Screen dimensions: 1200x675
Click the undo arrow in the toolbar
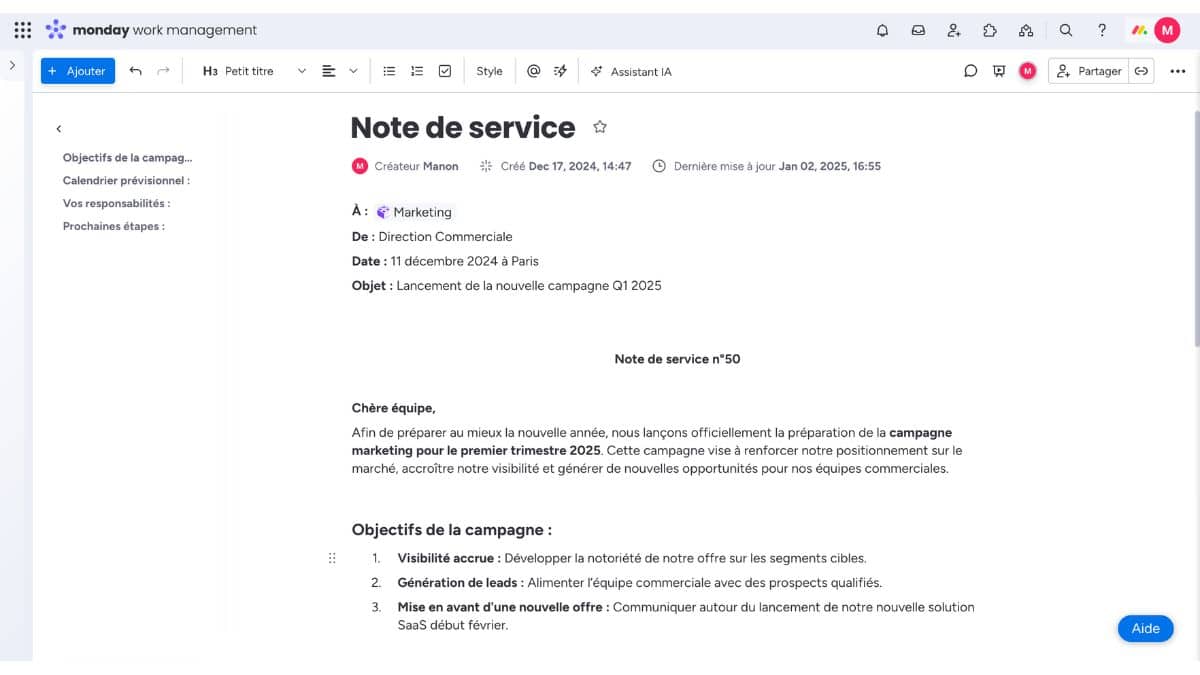(x=136, y=71)
